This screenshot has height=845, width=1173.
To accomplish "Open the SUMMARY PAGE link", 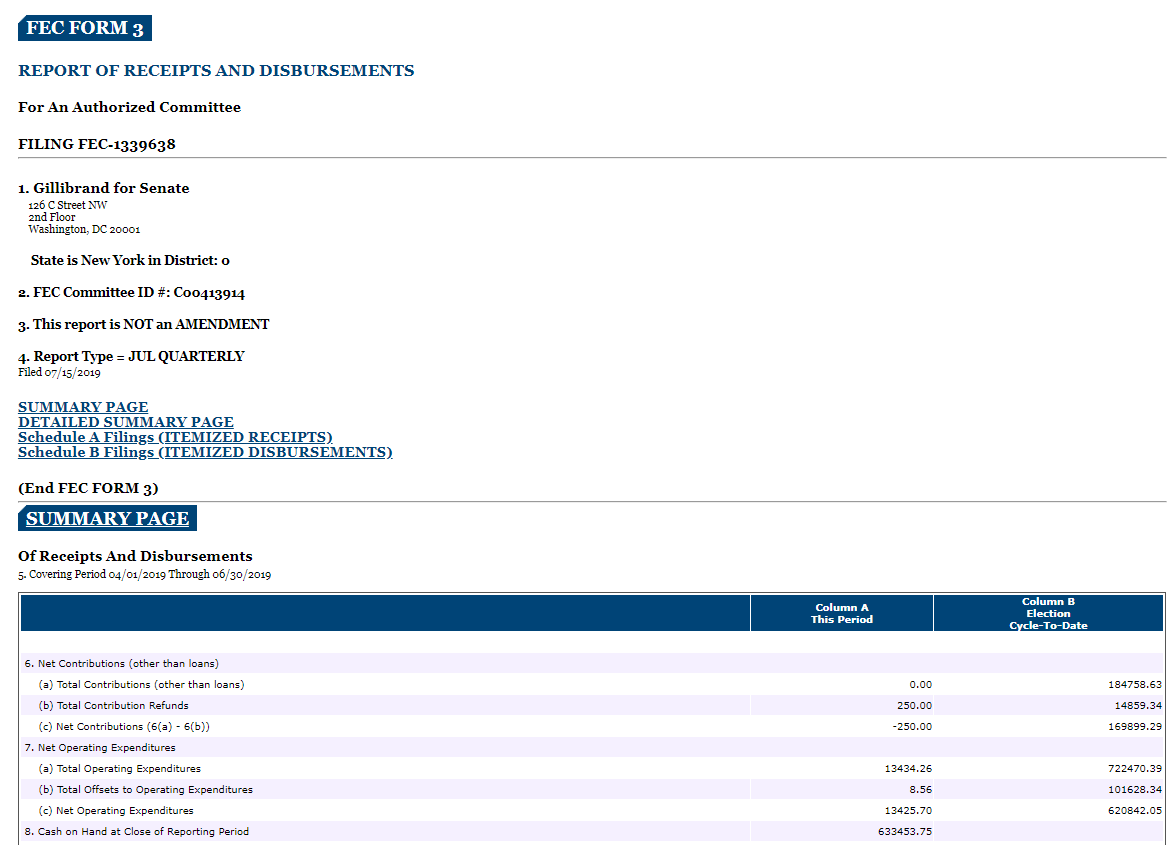I will click(83, 407).
